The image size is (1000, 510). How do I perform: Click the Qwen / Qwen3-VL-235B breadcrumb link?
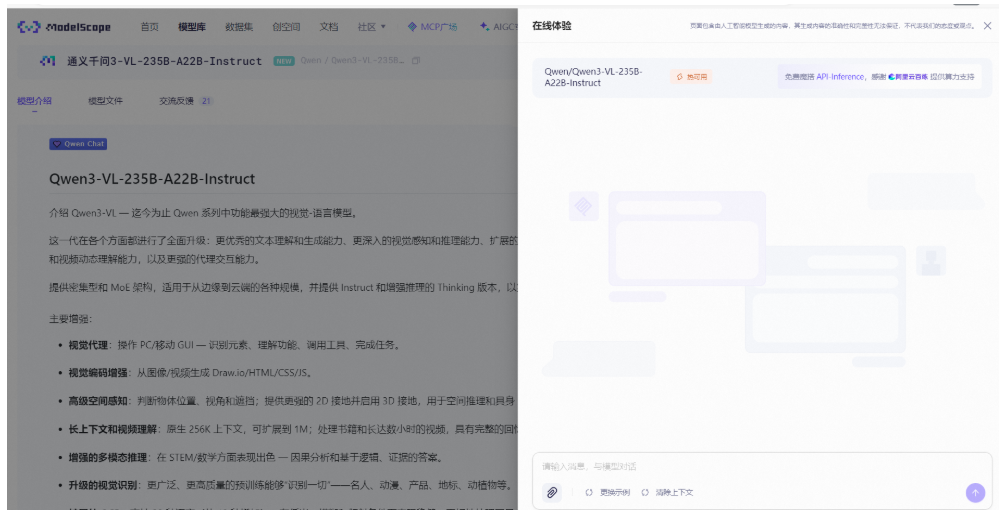pyautogui.click(x=352, y=61)
